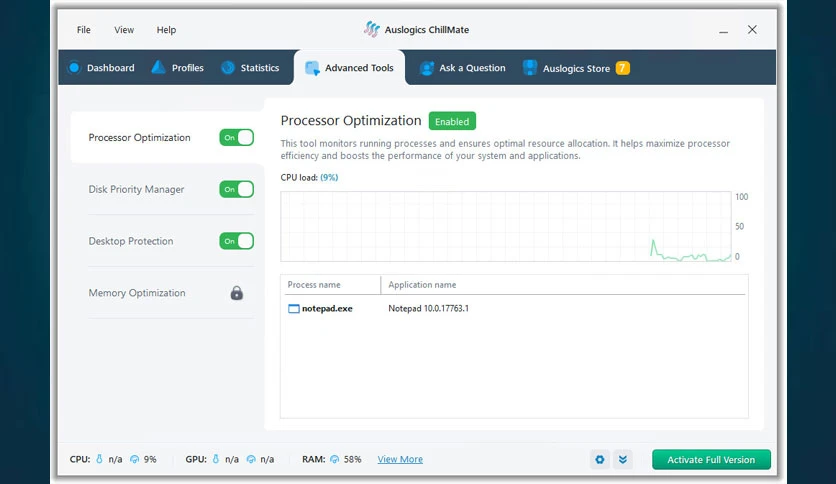The height and width of the screenshot is (484, 836).
Task: Select Memory Optimization in sidebar
Action: [x=137, y=293]
